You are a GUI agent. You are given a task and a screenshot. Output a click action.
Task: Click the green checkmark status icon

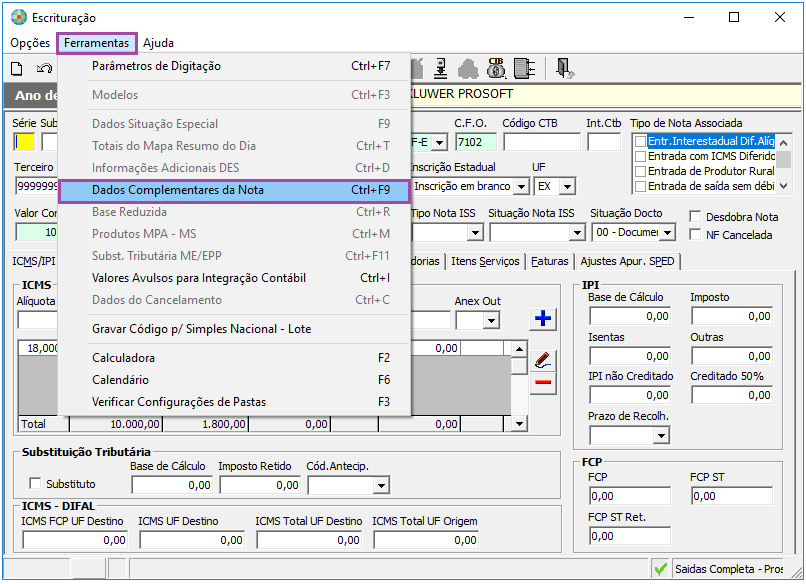pyautogui.click(x=661, y=569)
